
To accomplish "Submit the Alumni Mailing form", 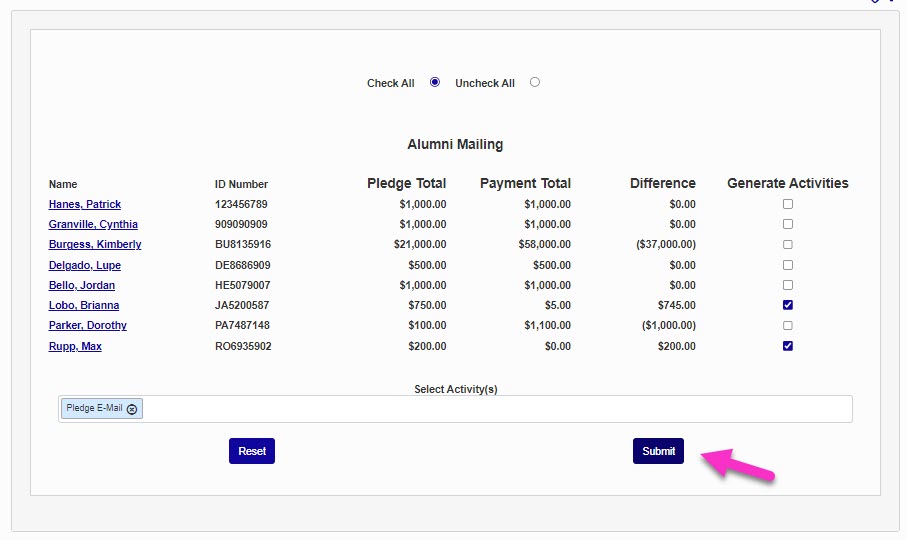I will pos(658,451).
